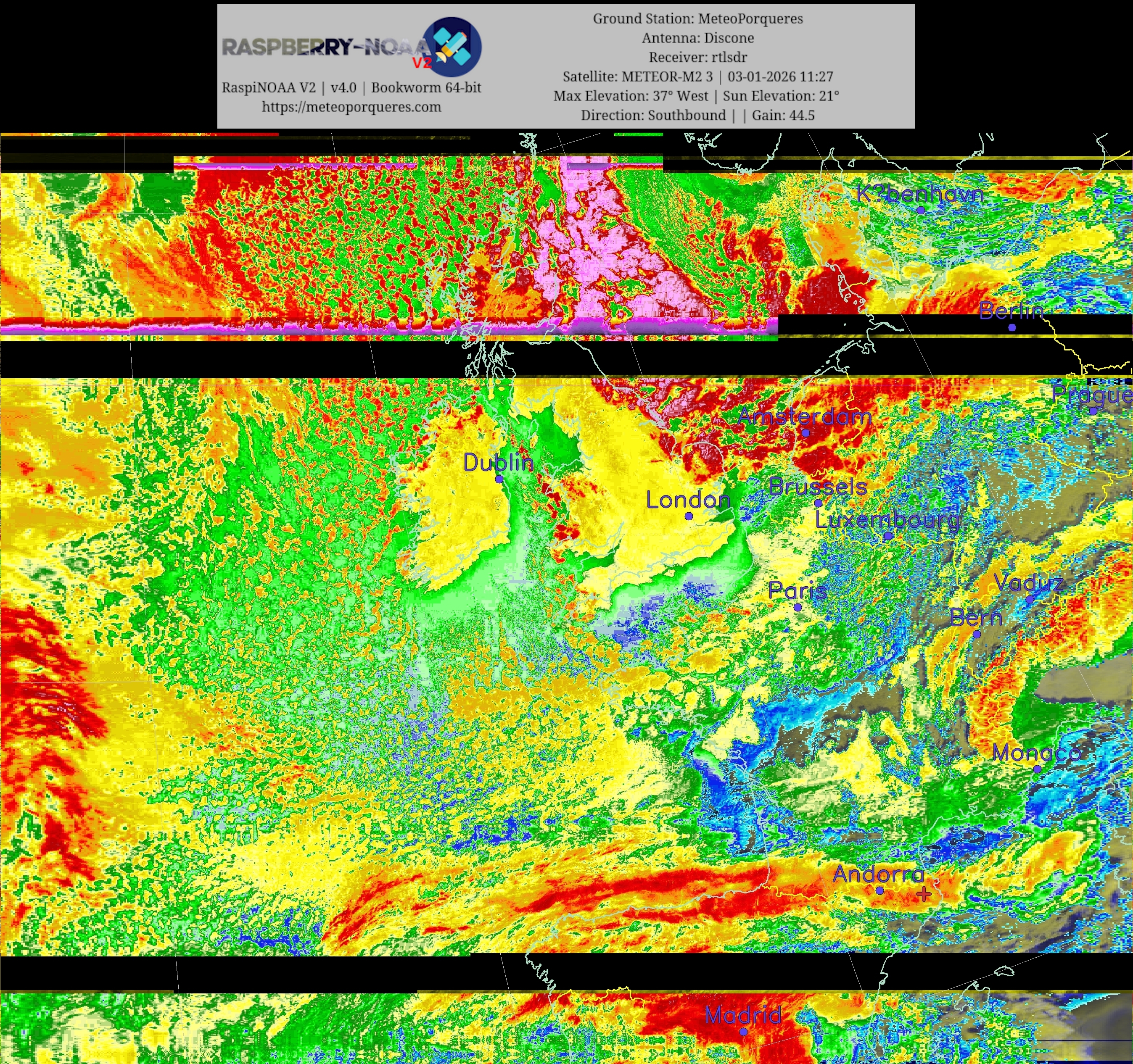Click the Paris city marker dot
This screenshot has width=1133, height=1064.
pos(798,607)
